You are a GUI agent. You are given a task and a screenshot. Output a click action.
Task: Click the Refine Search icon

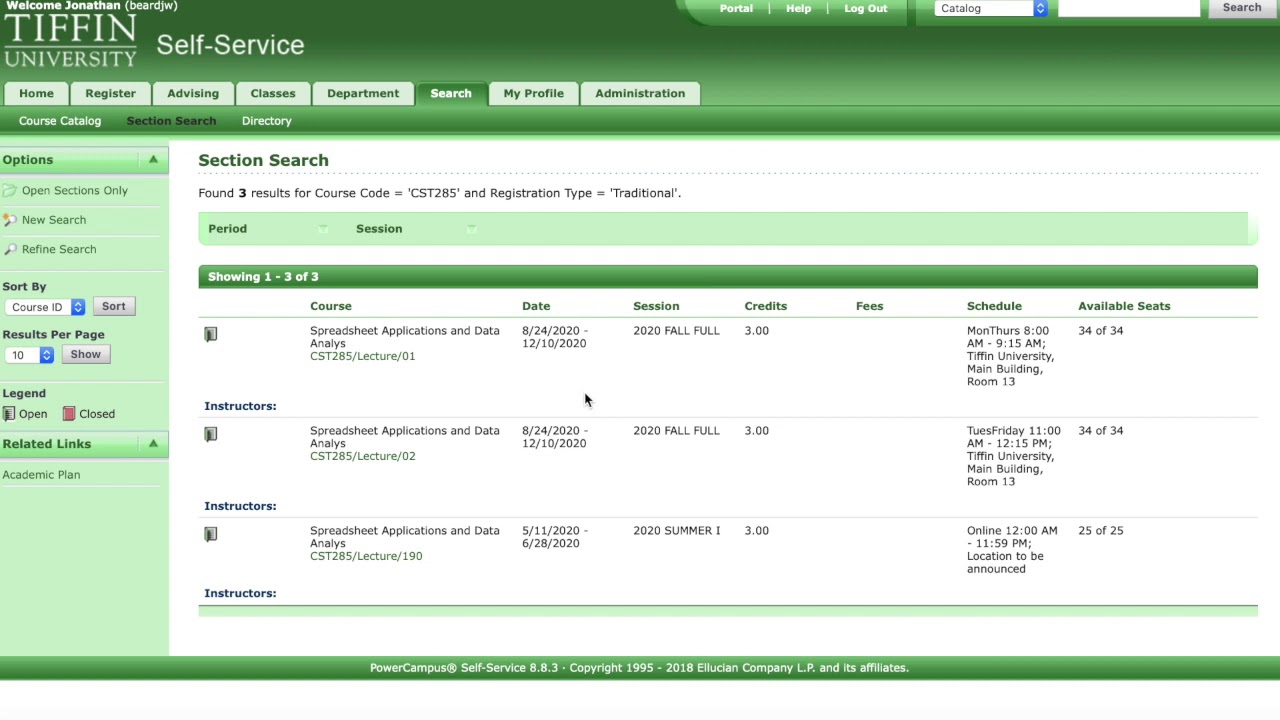pyautogui.click(x=10, y=249)
